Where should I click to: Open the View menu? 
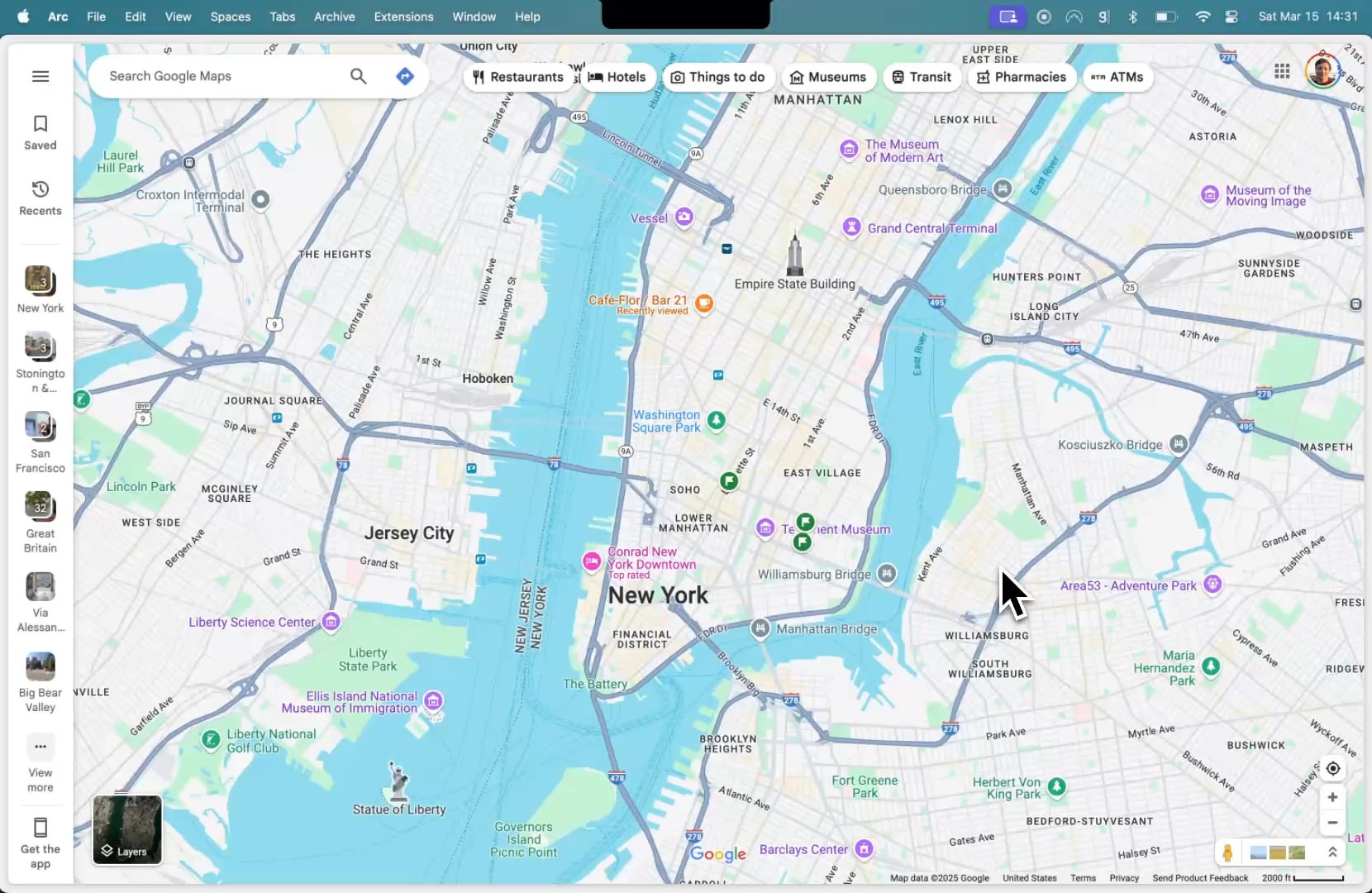[178, 17]
